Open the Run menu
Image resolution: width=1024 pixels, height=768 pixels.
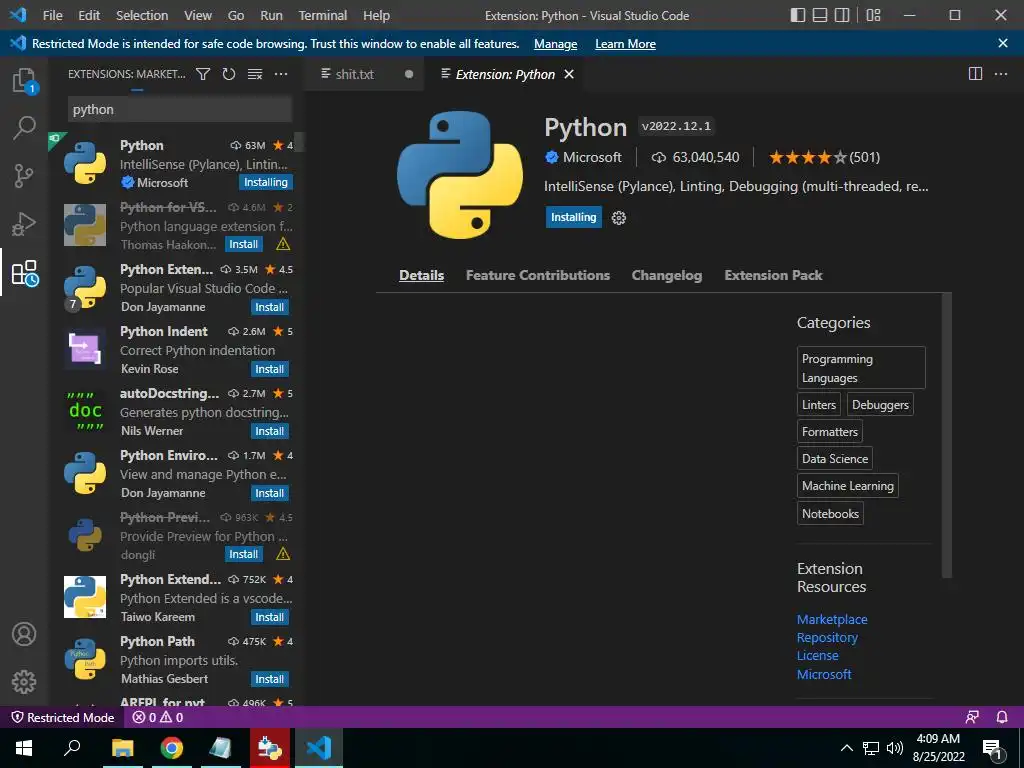click(271, 15)
